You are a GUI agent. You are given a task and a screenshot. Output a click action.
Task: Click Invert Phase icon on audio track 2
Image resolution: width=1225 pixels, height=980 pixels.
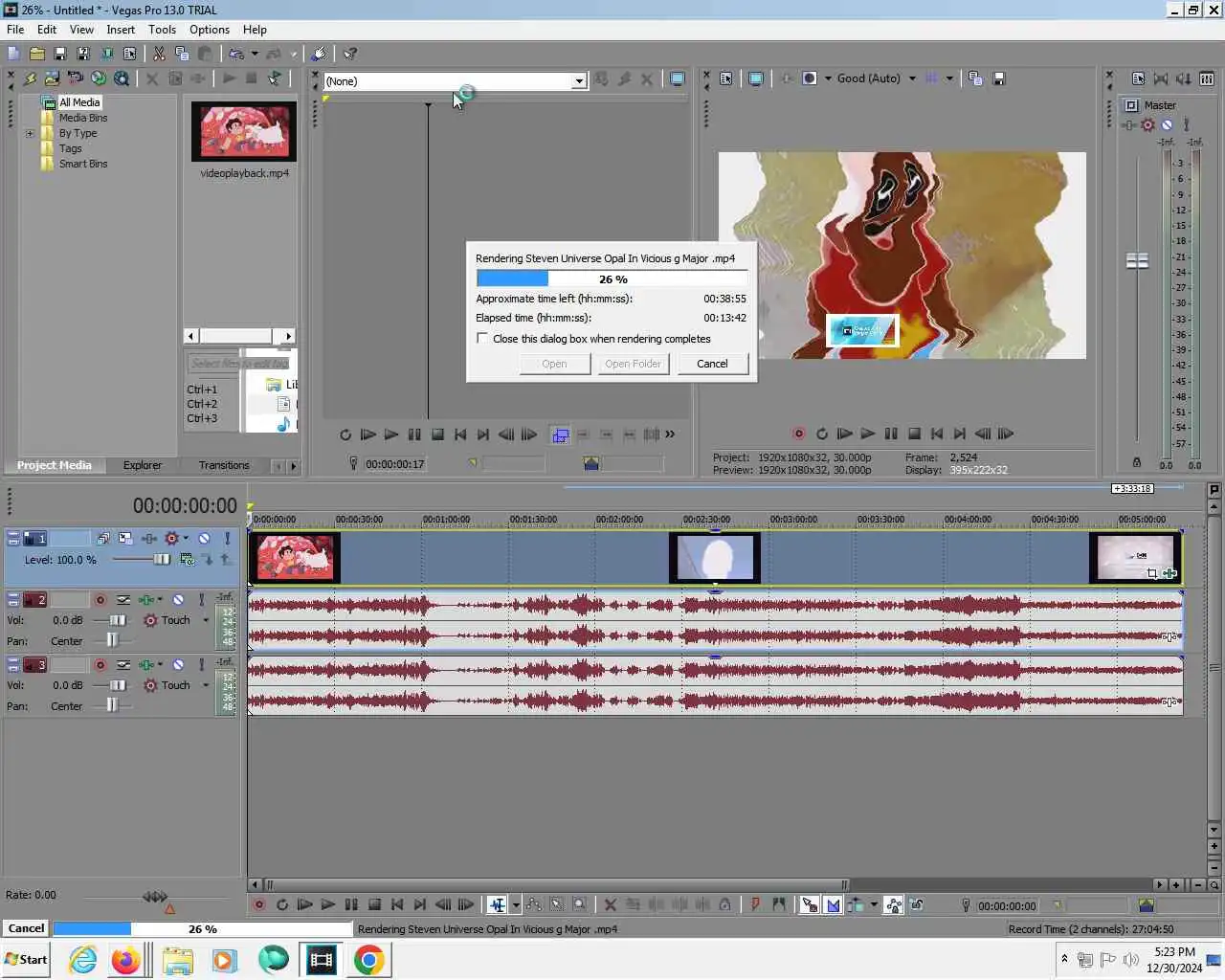tap(123, 600)
